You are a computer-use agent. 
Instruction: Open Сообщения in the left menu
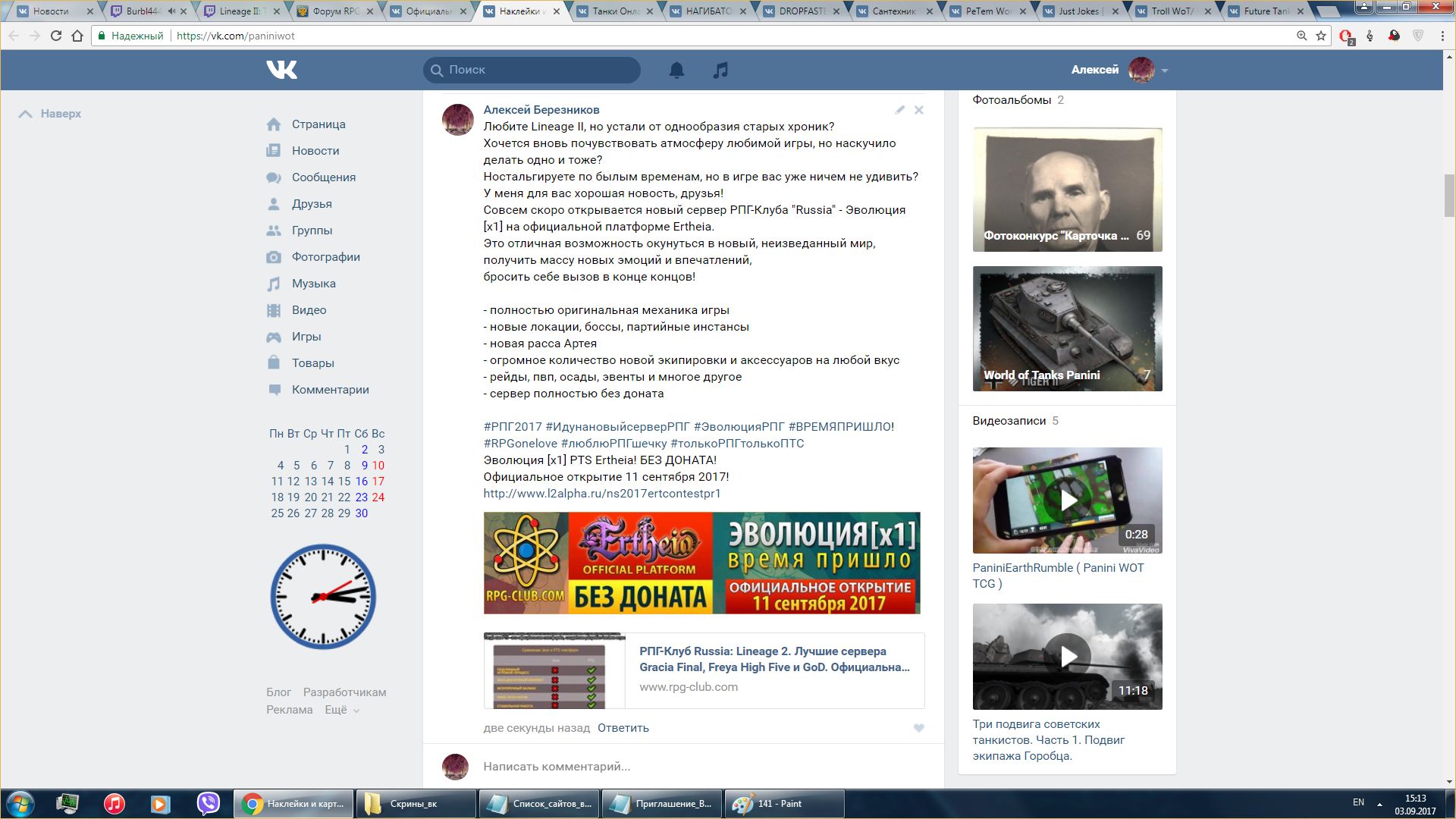(324, 177)
